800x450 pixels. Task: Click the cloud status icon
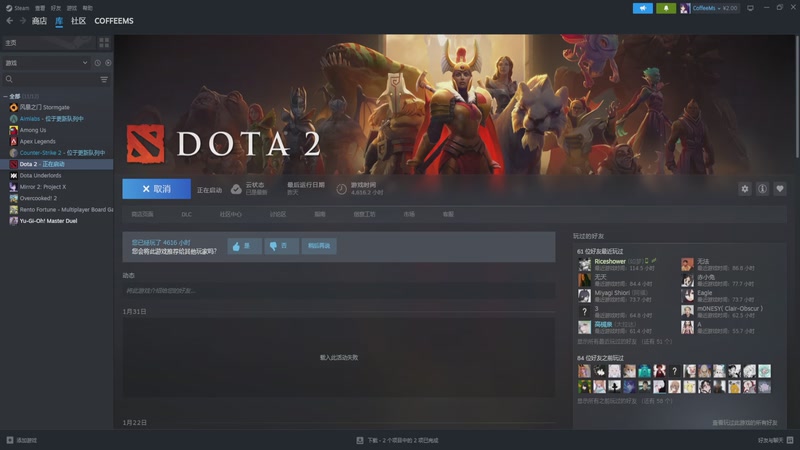pos(236,189)
